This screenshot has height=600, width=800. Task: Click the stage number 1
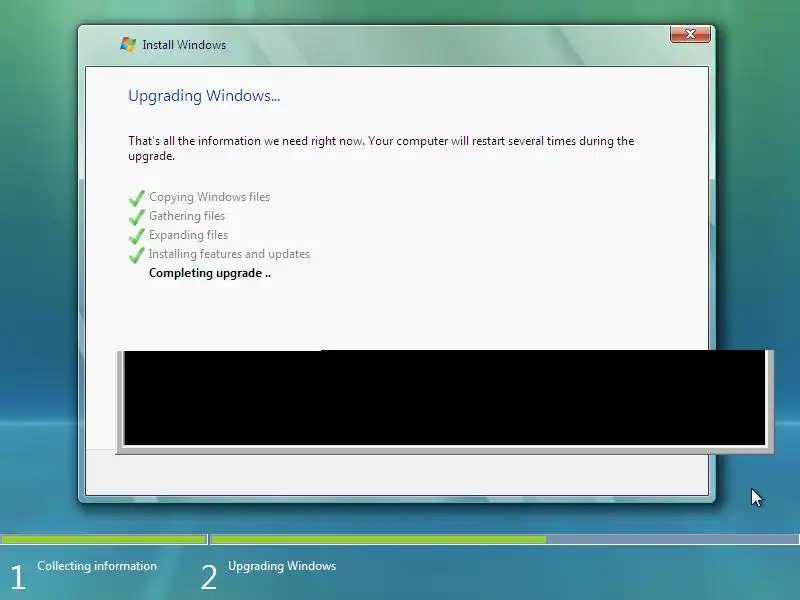(18, 577)
